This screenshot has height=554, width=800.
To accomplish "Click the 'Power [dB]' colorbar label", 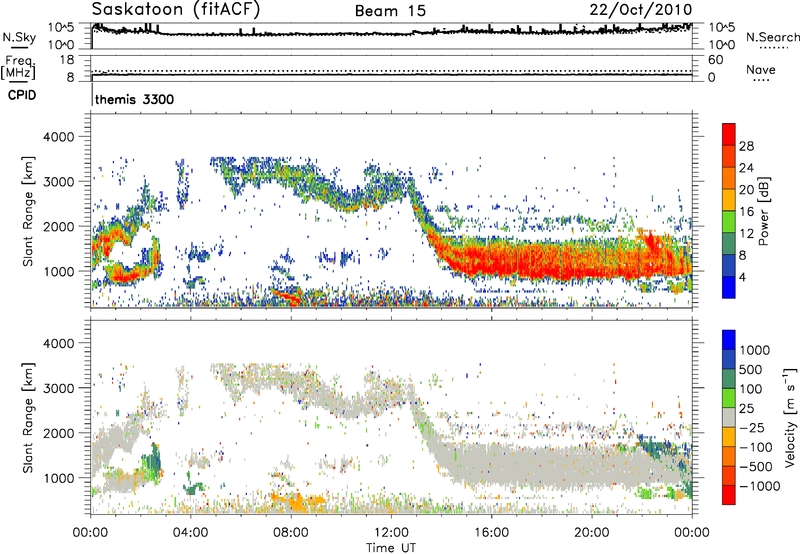I will coord(763,211).
